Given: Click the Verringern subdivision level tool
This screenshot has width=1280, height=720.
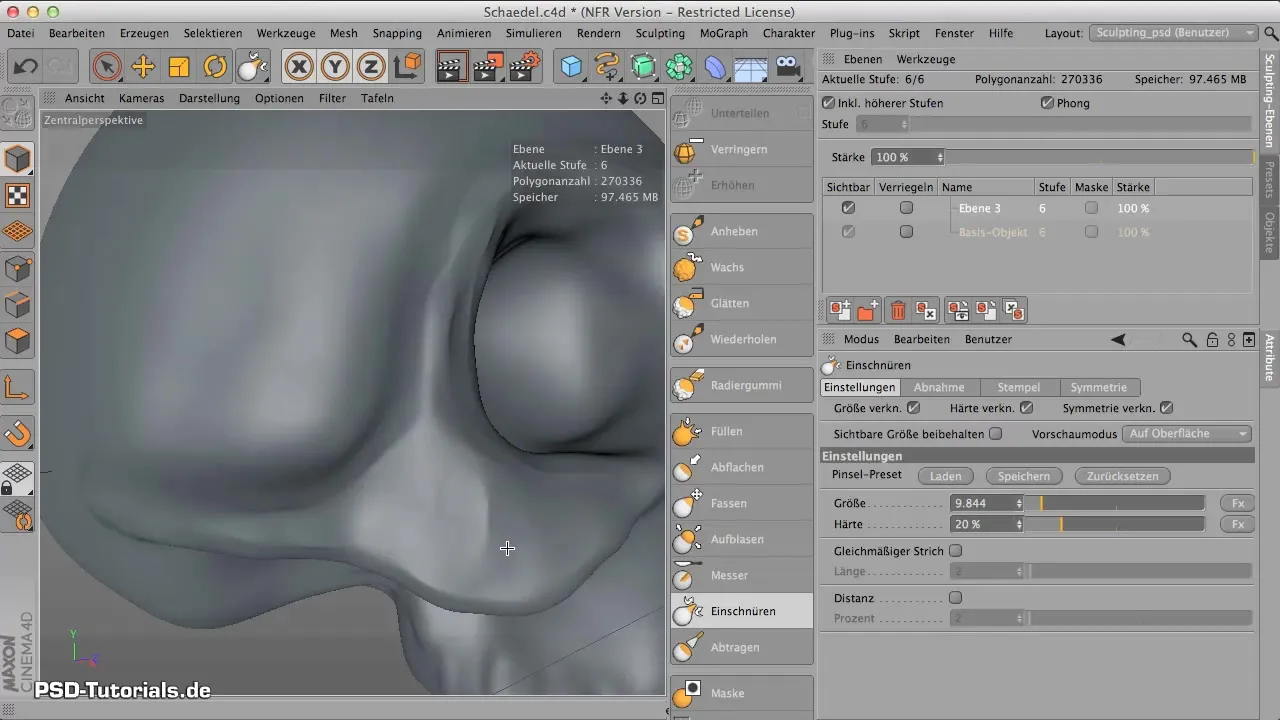Looking at the screenshot, I should pyautogui.click(x=741, y=149).
